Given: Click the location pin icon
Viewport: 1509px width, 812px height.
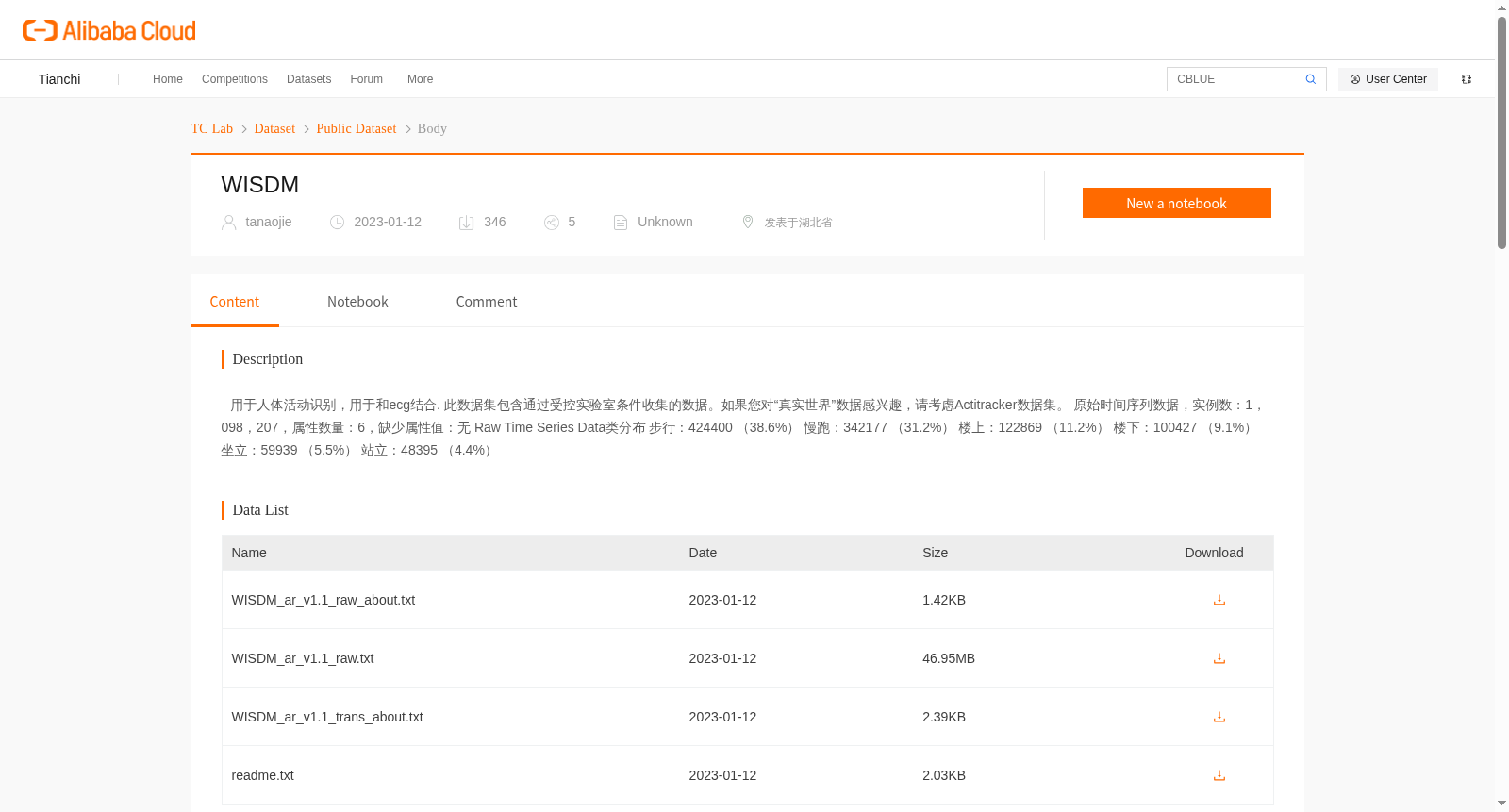Looking at the screenshot, I should [748, 222].
